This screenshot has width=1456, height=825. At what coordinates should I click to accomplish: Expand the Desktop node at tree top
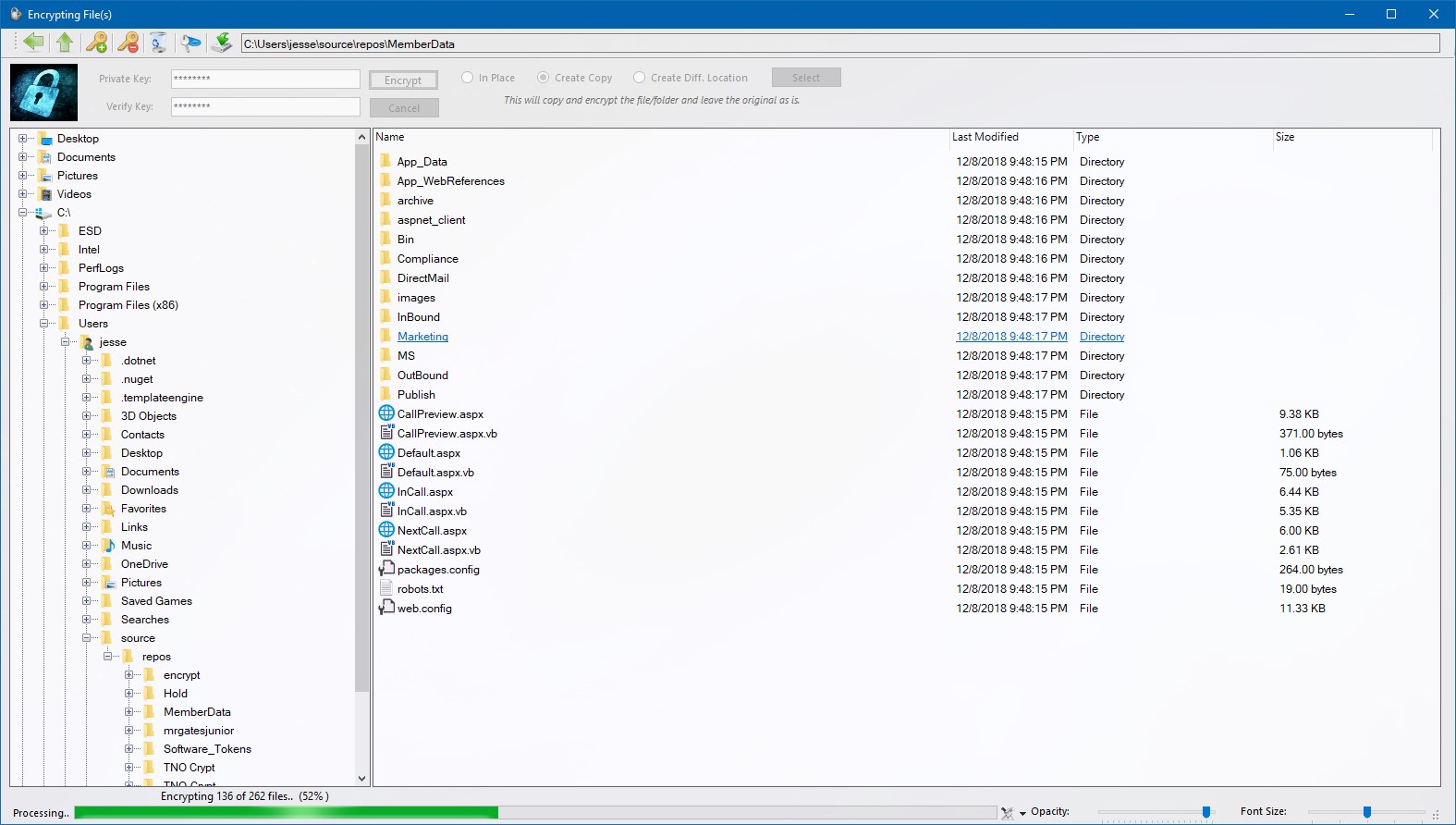[x=22, y=139]
